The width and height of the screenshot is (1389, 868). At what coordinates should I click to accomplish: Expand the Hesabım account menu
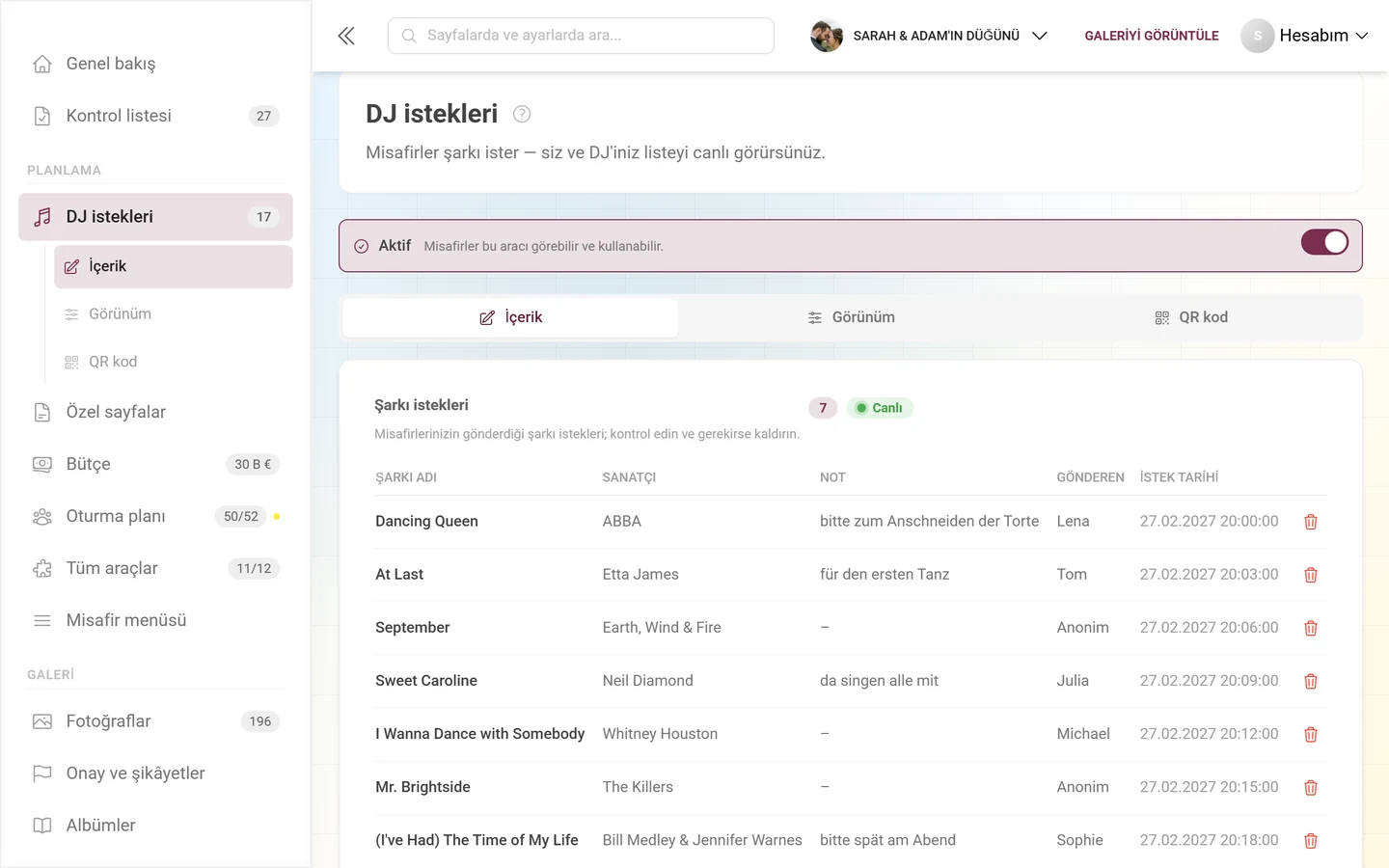pos(1305,36)
